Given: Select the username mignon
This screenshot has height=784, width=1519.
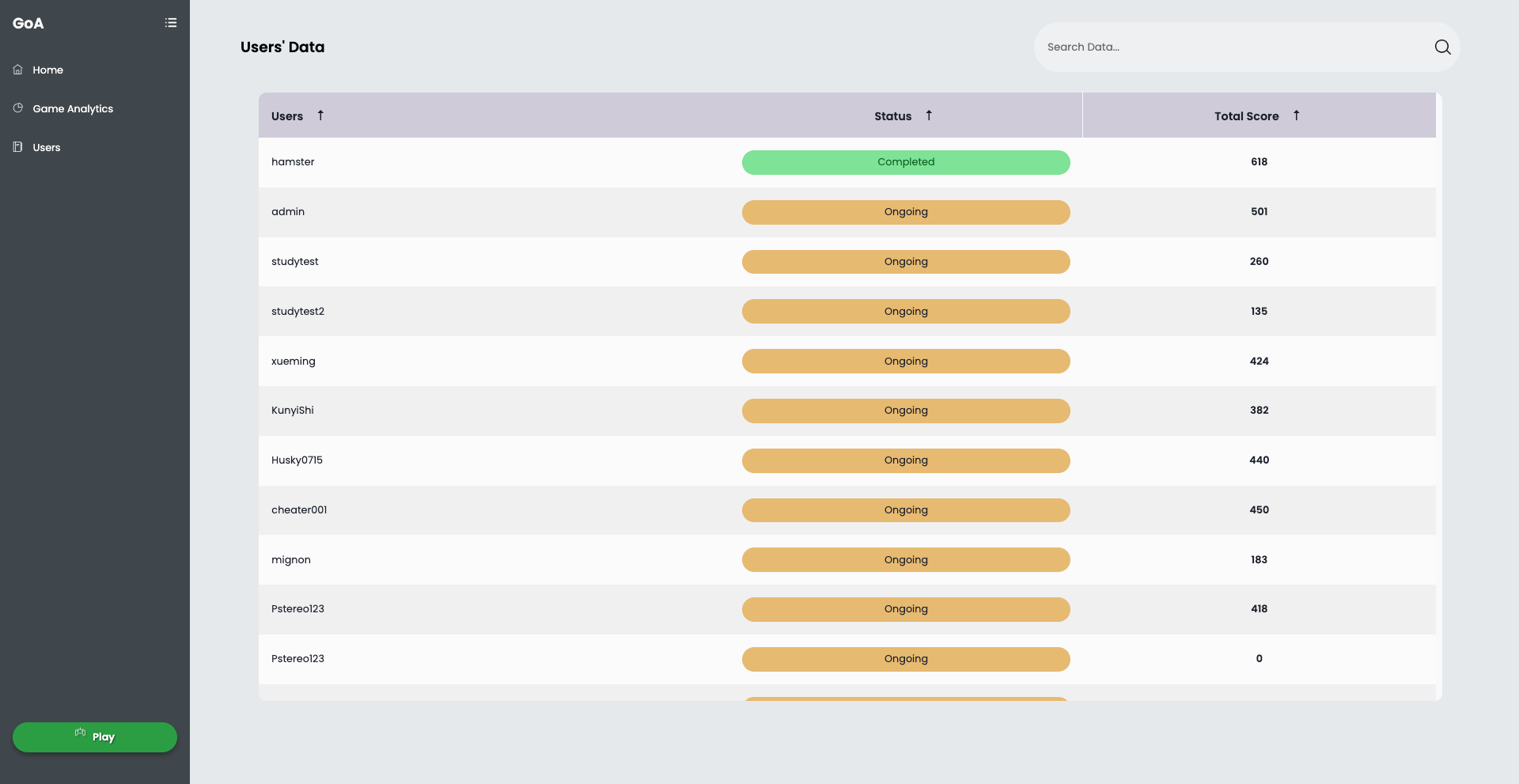Looking at the screenshot, I should point(291,560).
